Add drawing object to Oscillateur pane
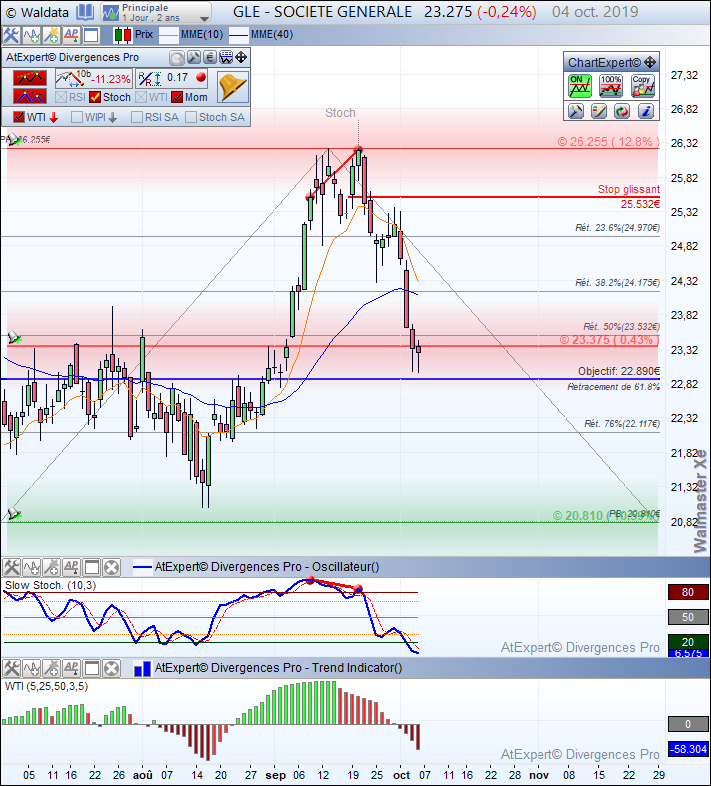This screenshot has width=711, height=786. coord(51,567)
